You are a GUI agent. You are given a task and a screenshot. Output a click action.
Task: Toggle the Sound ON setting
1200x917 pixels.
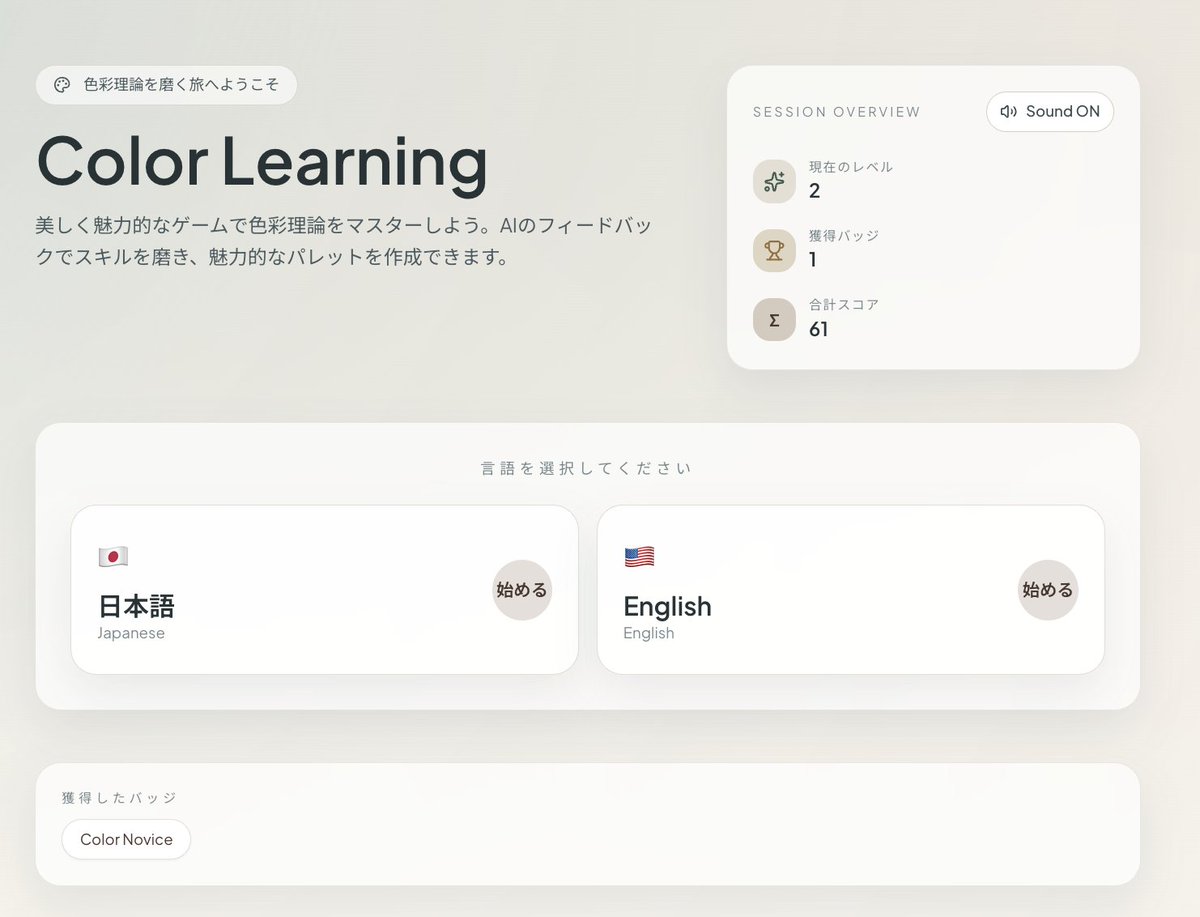click(x=1049, y=111)
